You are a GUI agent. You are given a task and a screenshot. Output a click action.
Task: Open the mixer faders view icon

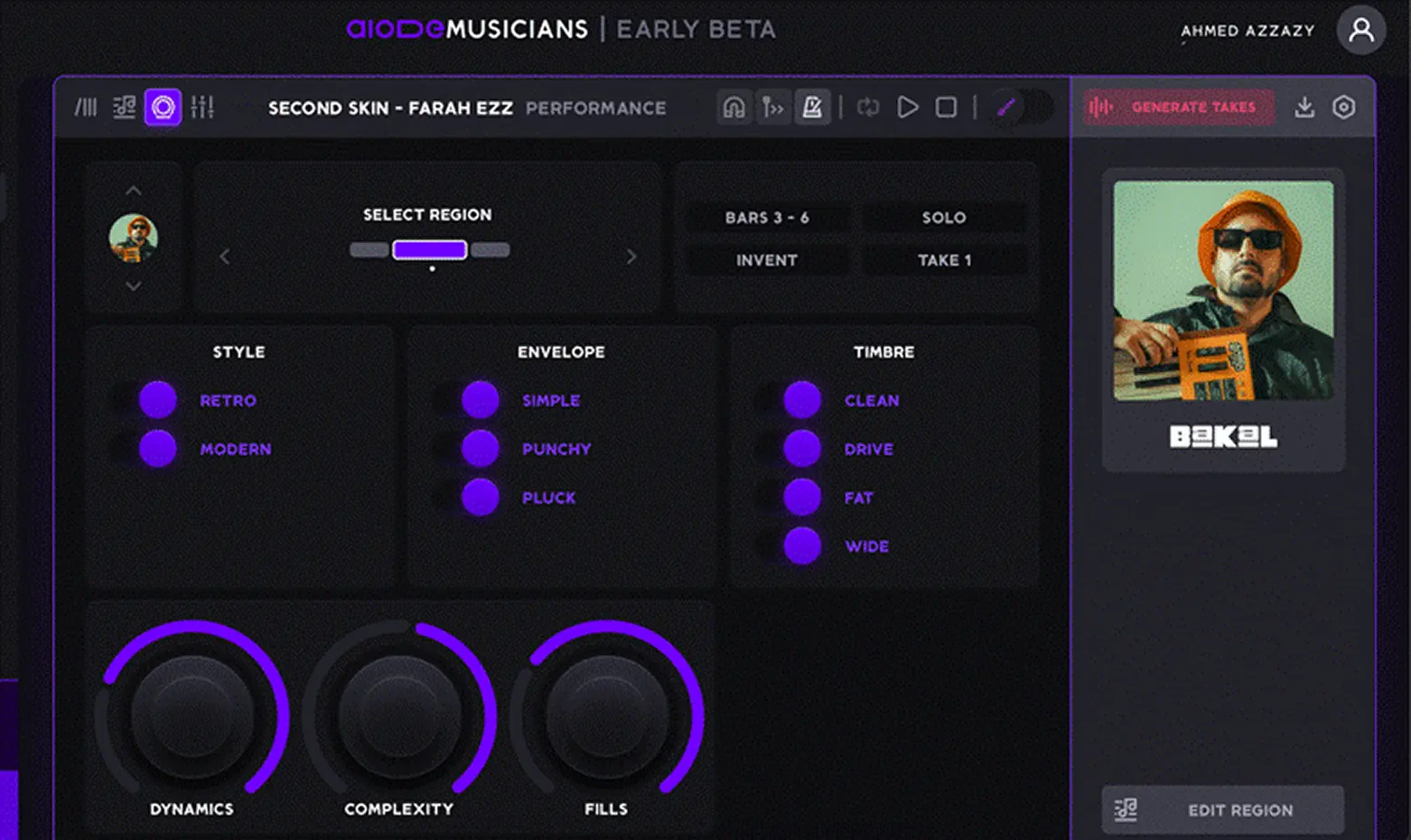click(x=202, y=107)
